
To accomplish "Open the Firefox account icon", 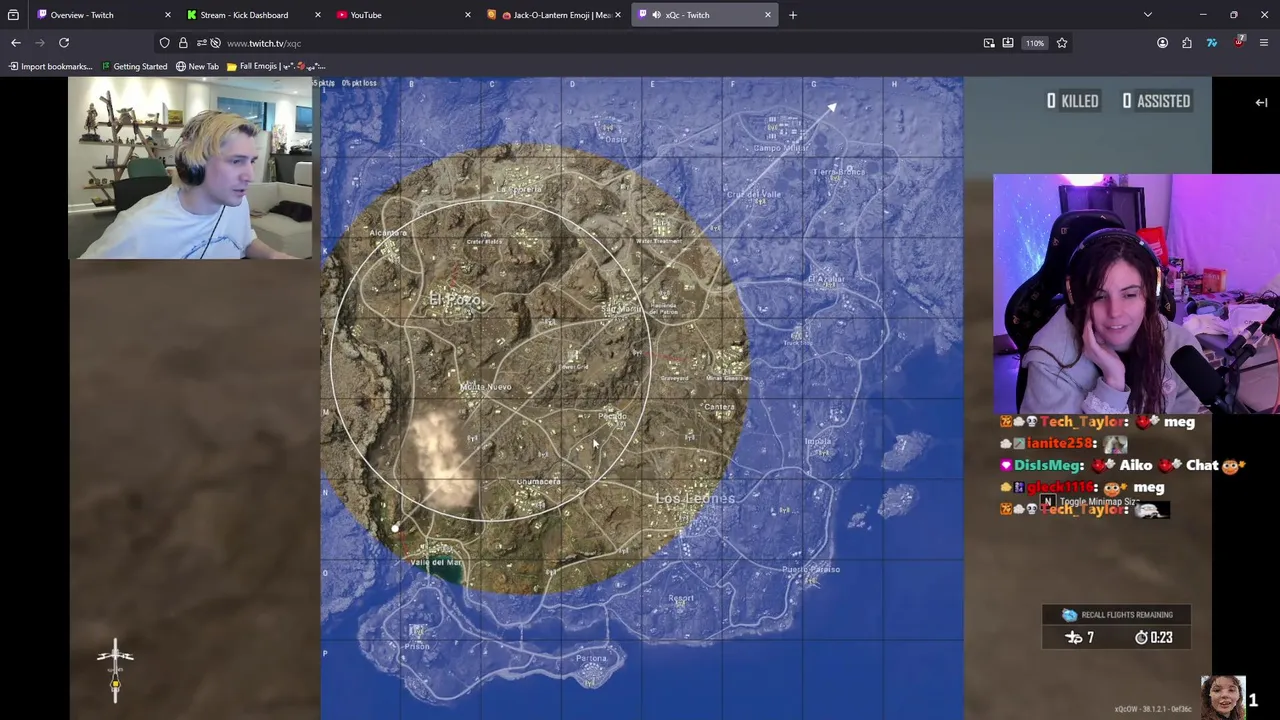I will pyautogui.click(x=1163, y=43).
